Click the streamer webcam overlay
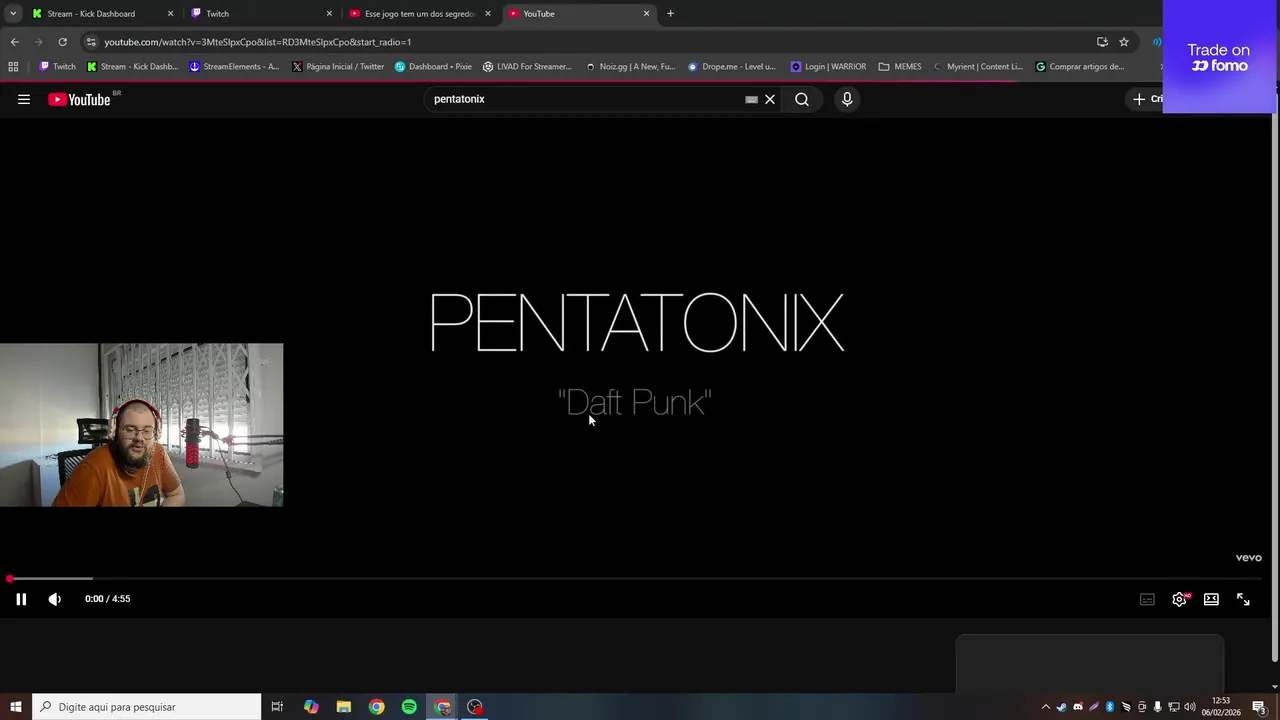Viewport: 1280px width, 720px height. (x=141, y=425)
